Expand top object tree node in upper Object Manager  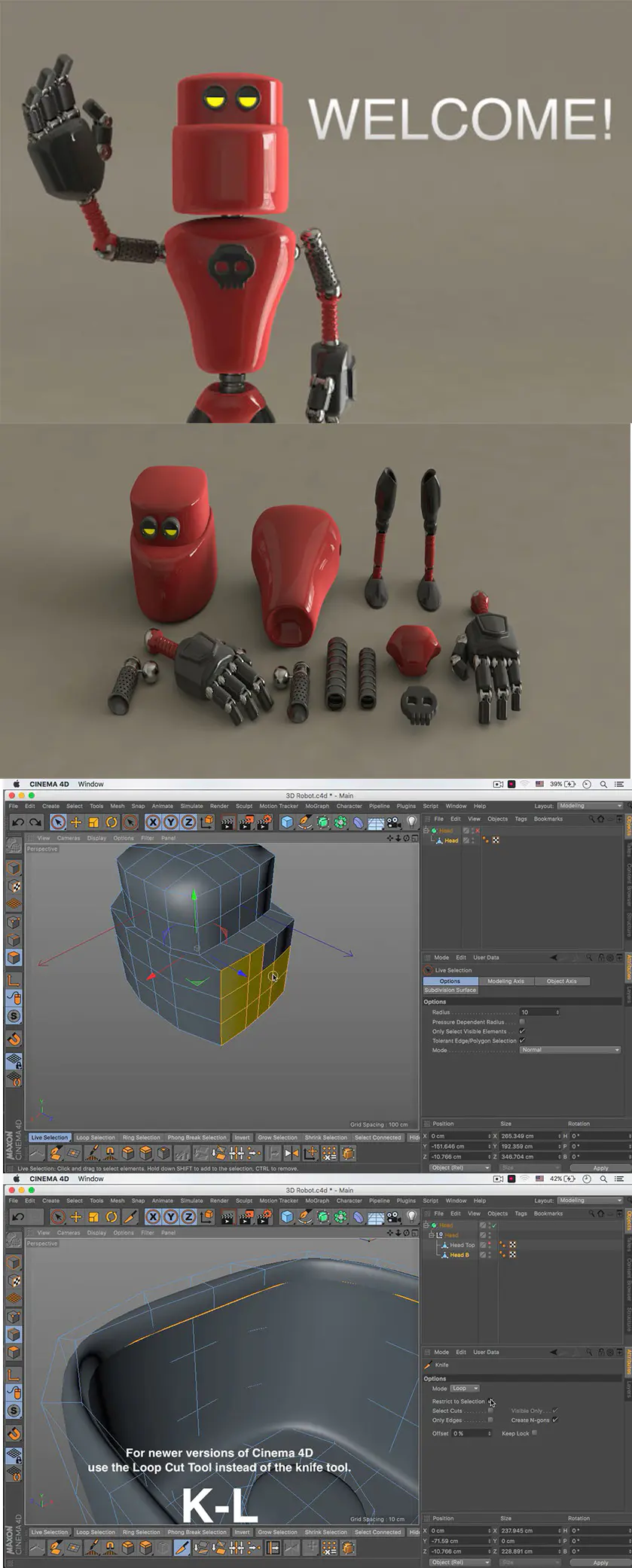click(x=427, y=831)
